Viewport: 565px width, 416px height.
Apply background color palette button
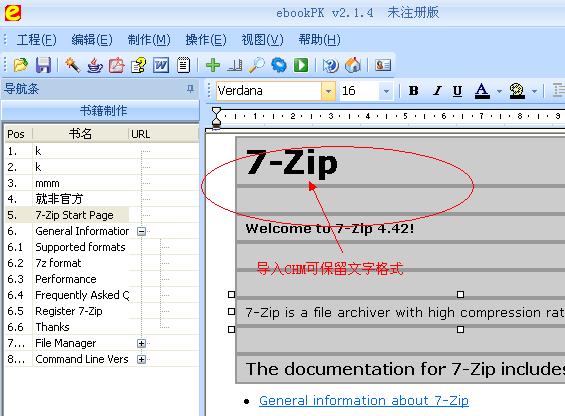[517, 90]
